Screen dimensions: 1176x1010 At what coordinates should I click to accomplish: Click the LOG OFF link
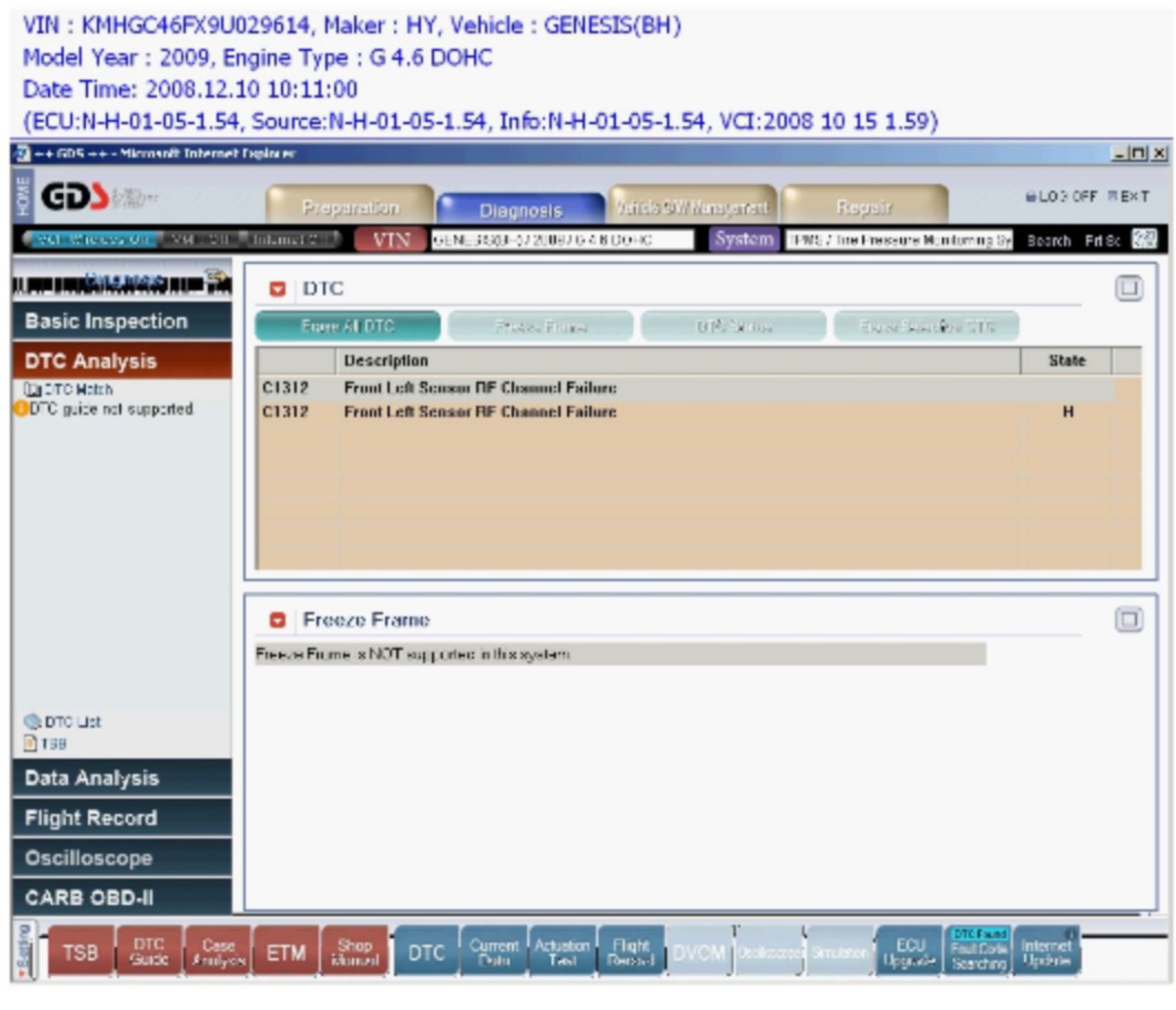pos(1061,197)
